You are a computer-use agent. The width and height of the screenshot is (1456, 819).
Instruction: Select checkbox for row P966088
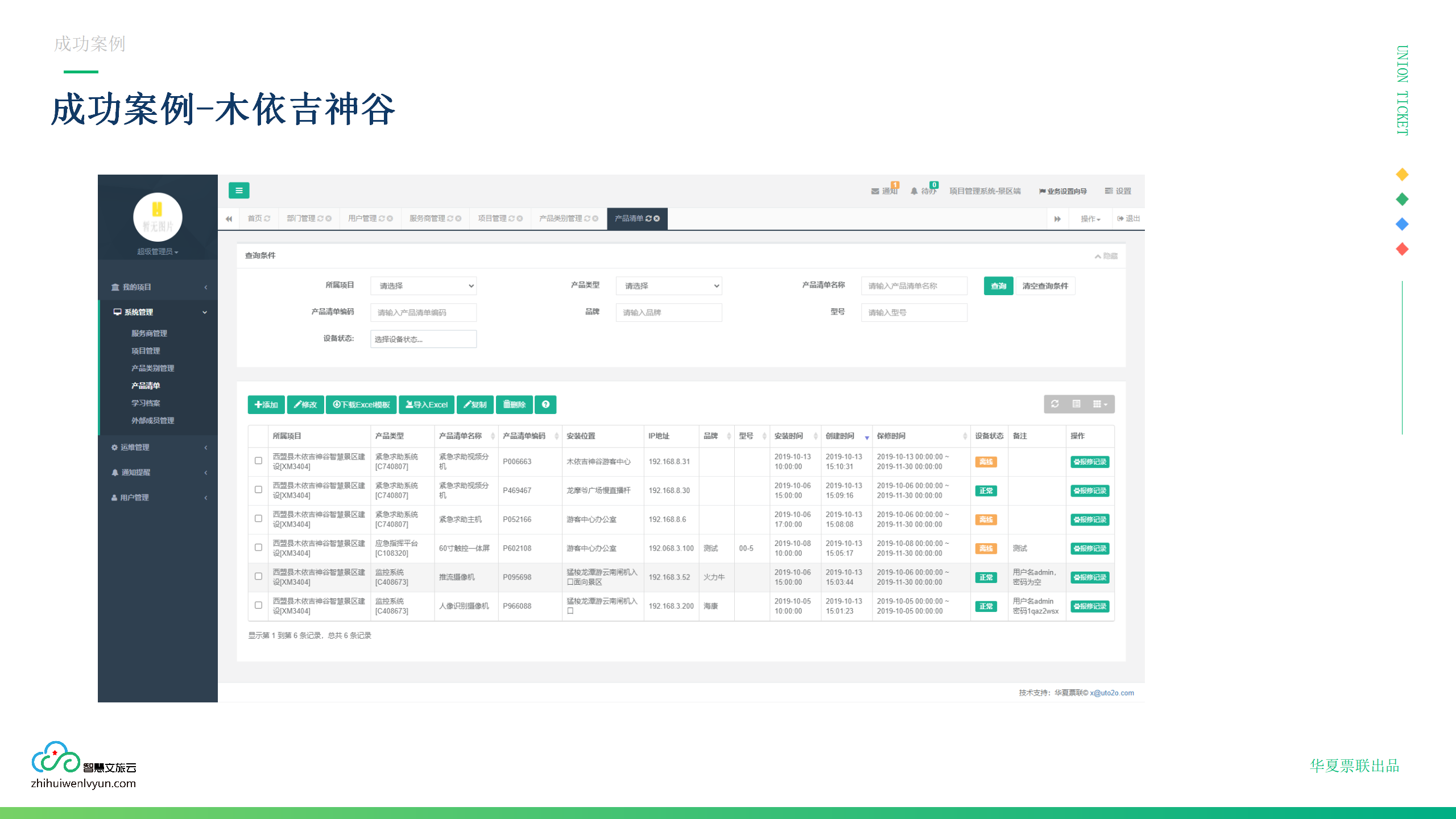[x=258, y=605]
